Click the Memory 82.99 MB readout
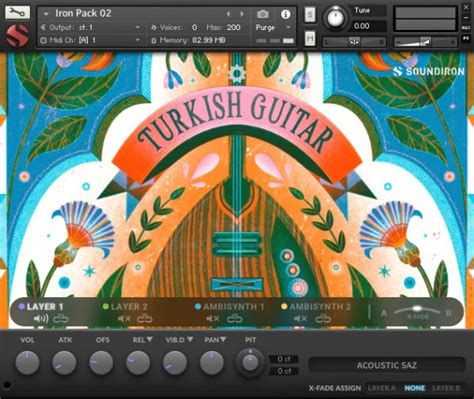Viewport: 474px width, 399px height. pyautogui.click(x=209, y=40)
